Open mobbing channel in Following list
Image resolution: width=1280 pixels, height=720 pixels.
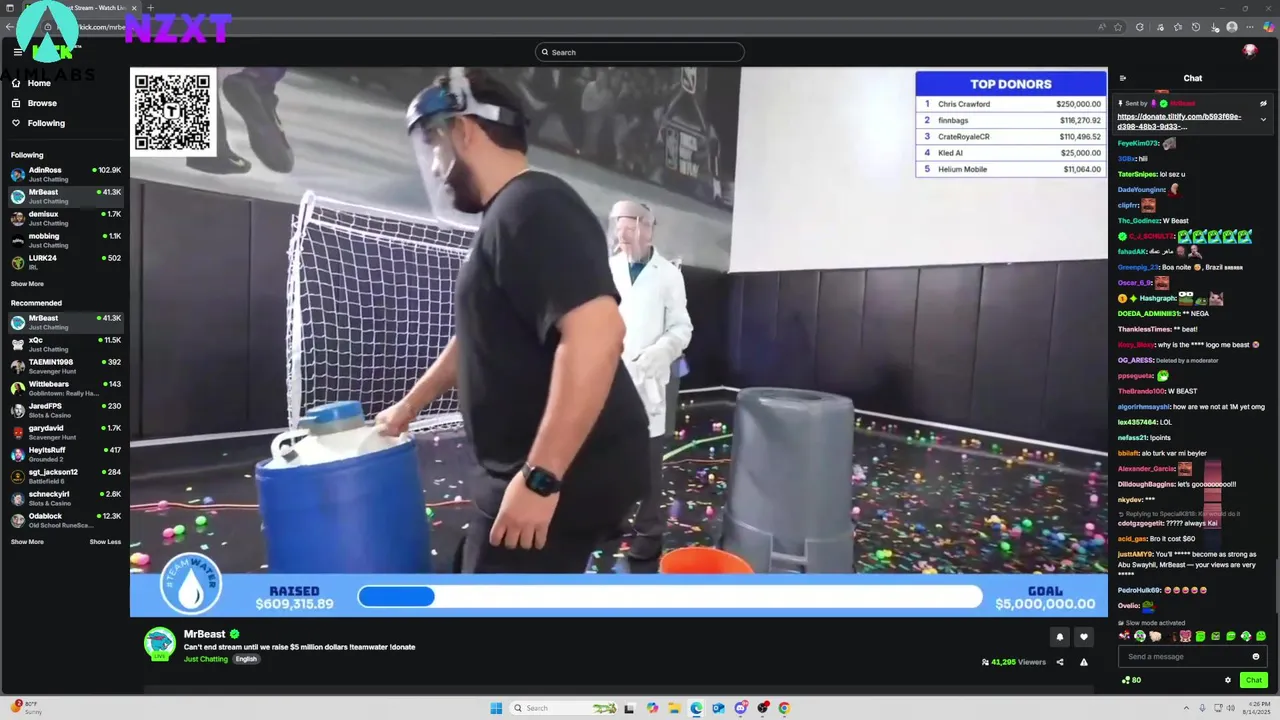pyautogui.click(x=66, y=240)
